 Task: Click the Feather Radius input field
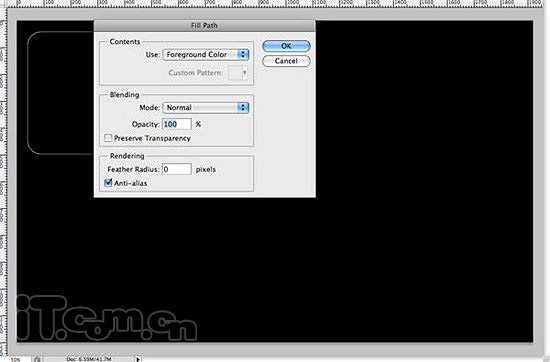tap(177, 169)
